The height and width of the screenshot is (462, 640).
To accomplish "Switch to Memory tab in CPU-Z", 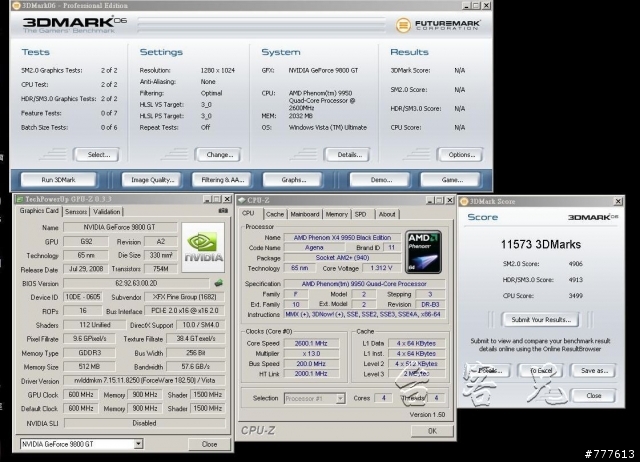I will 337,214.
